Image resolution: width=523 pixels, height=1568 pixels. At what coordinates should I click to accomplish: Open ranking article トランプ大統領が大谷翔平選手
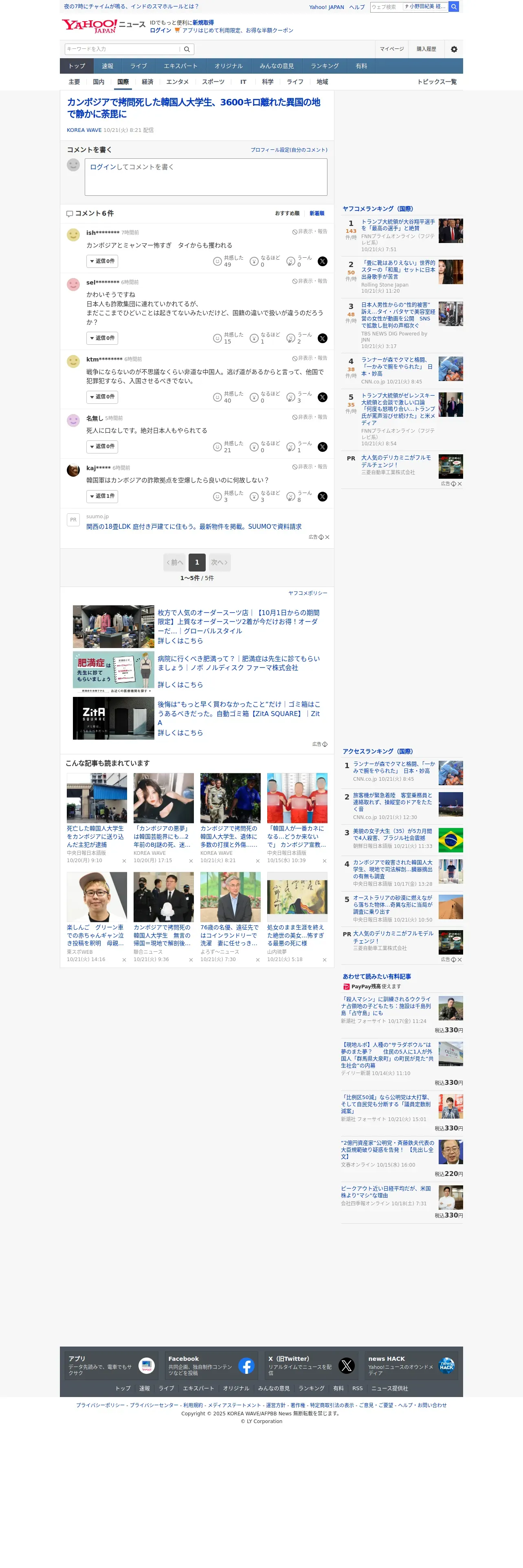click(x=398, y=225)
